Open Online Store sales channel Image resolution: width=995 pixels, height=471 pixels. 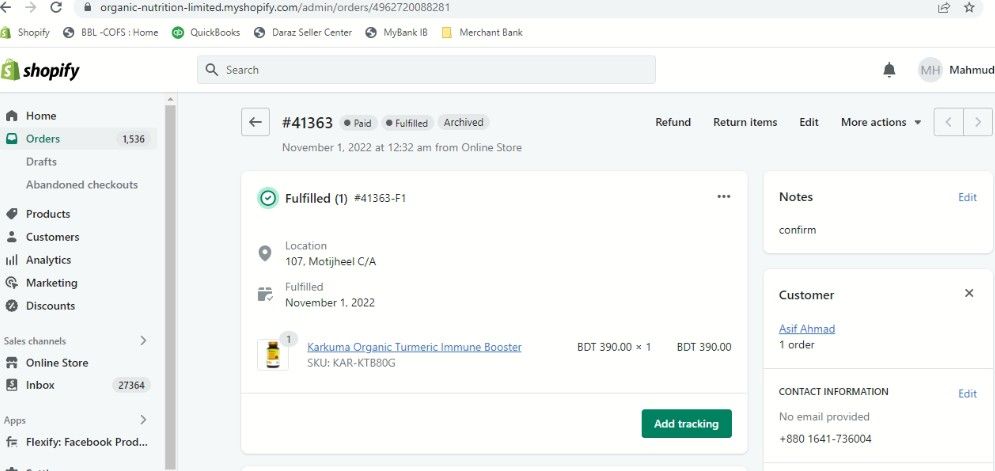[x=56, y=363]
